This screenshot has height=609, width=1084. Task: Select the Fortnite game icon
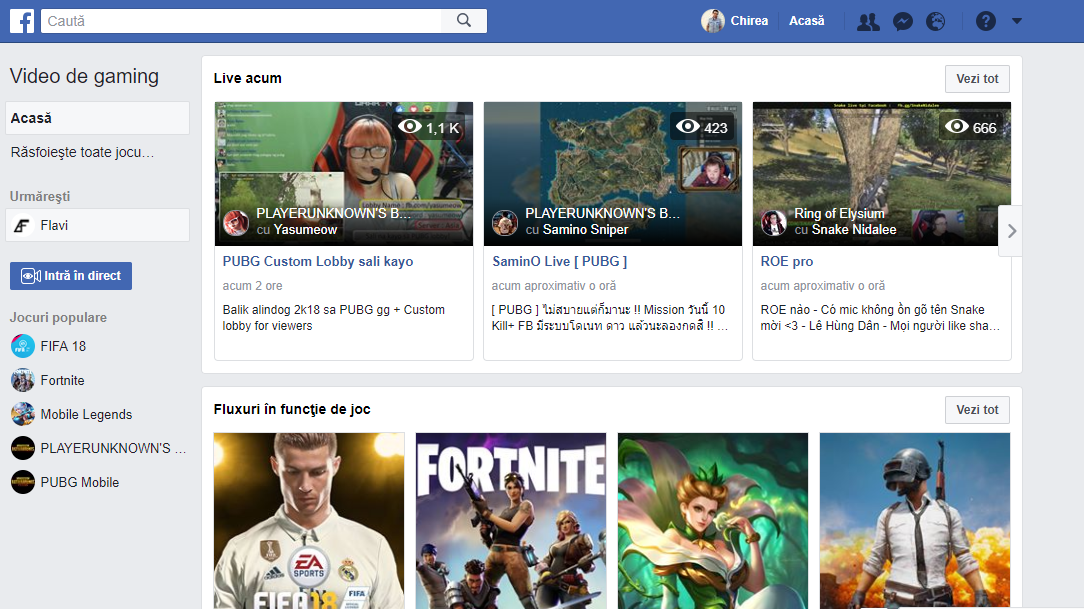click(22, 380)
